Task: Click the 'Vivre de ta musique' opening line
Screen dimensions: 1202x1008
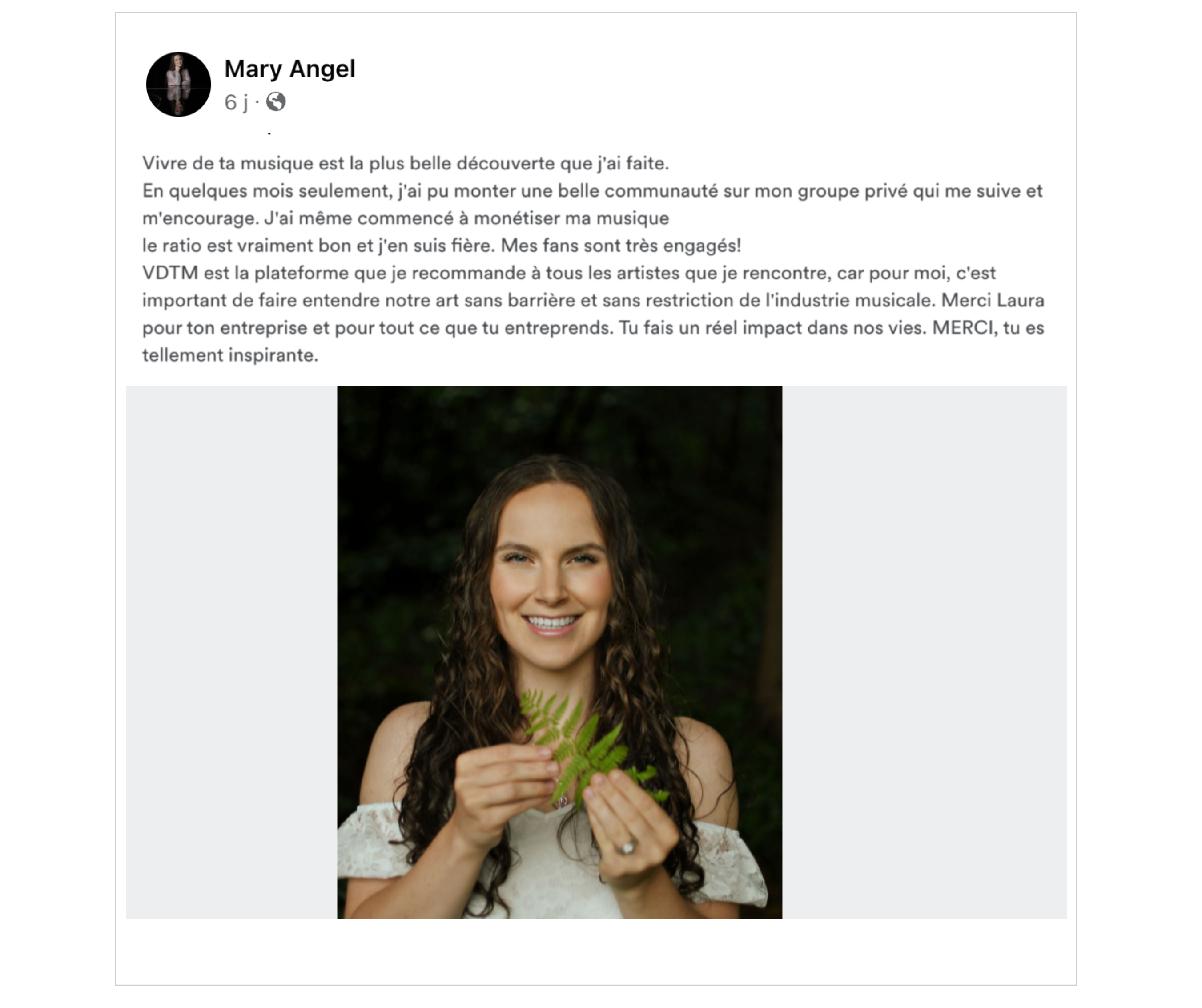Action: [x=405, y=163]
